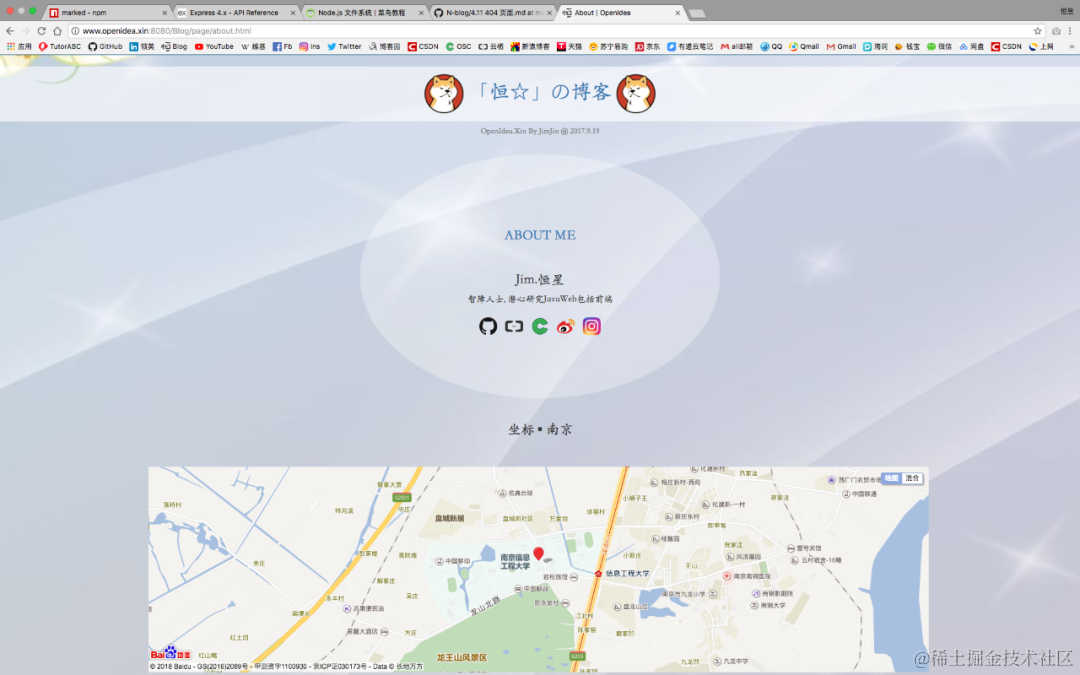Screen dimensions: 1080x675
Task: Open the ali邮箱 bookmark
Action: (737, 47)
